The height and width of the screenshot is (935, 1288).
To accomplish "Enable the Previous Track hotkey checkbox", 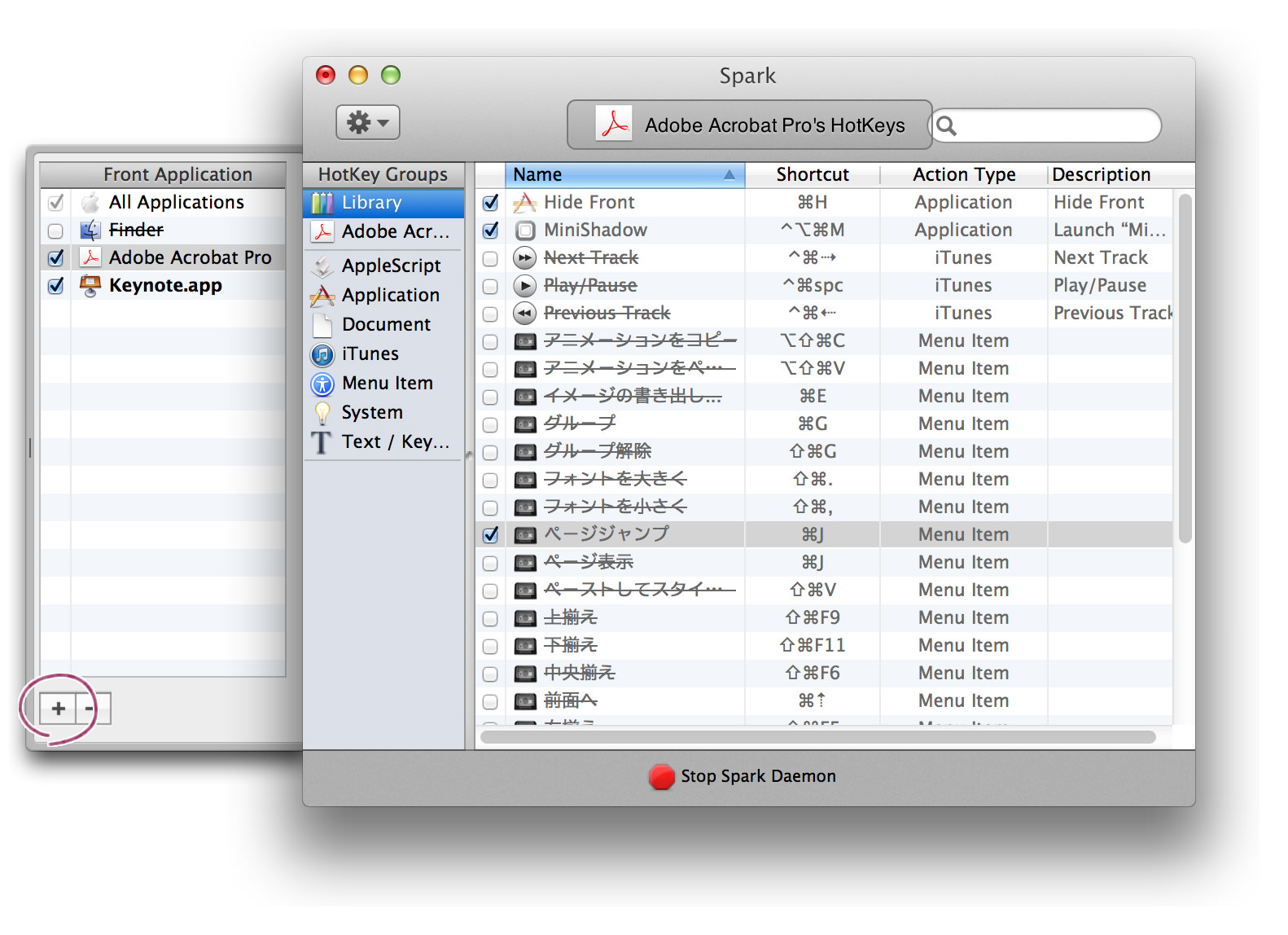I will tap(490, 314).
